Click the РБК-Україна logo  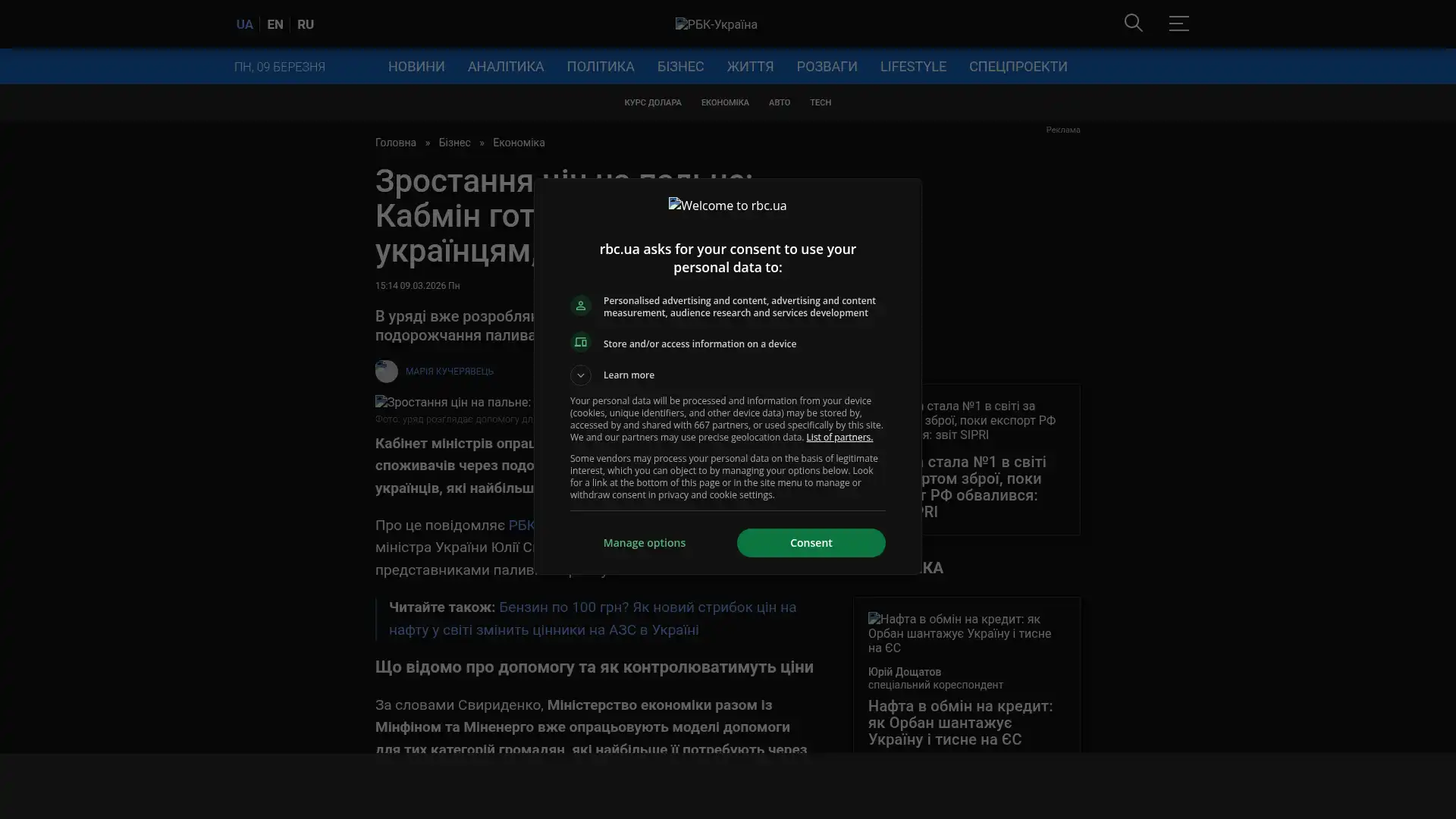pyautogui.click(x=716, y=24)
